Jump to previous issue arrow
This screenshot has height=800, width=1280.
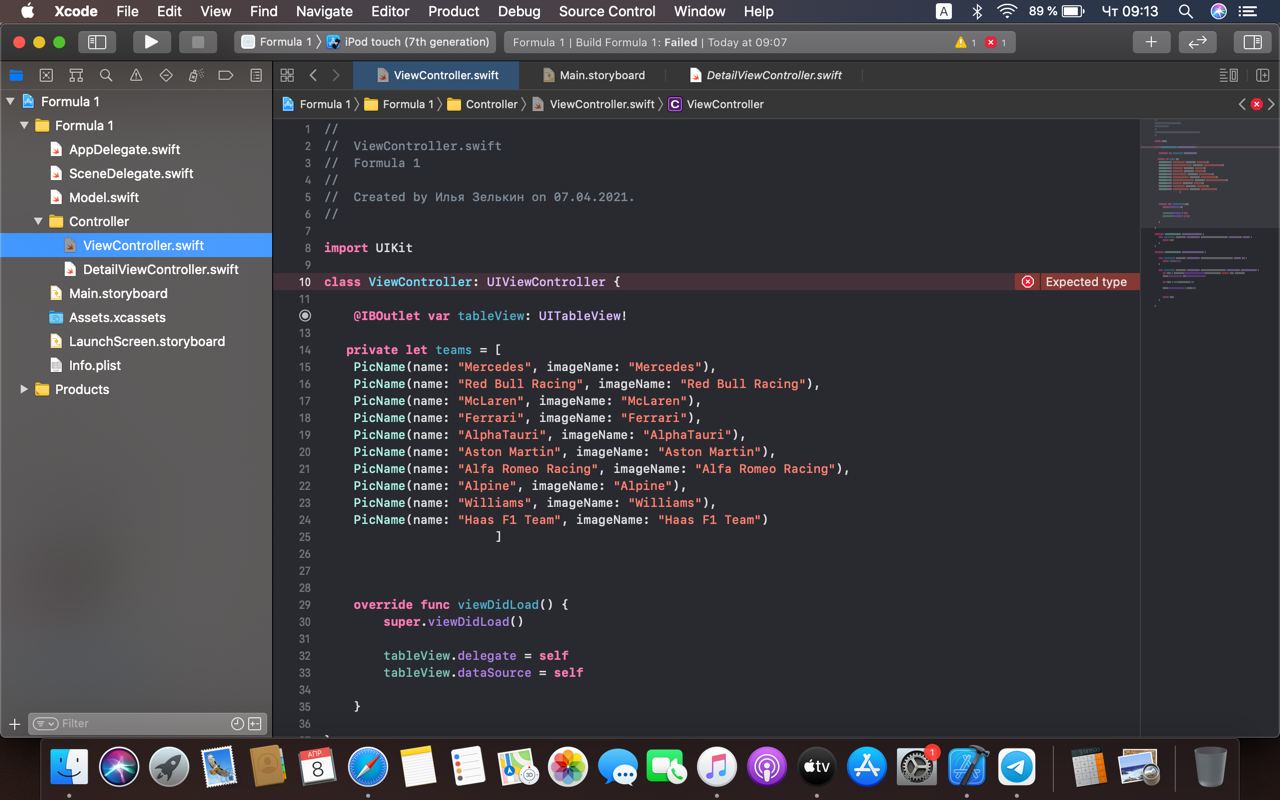click(x=1242, y=104)
